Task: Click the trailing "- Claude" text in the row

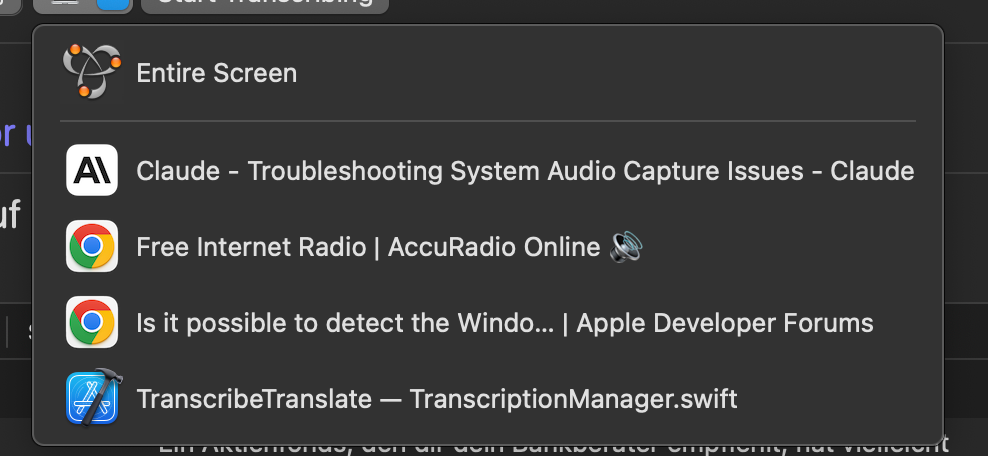Action: click(859, 171)
